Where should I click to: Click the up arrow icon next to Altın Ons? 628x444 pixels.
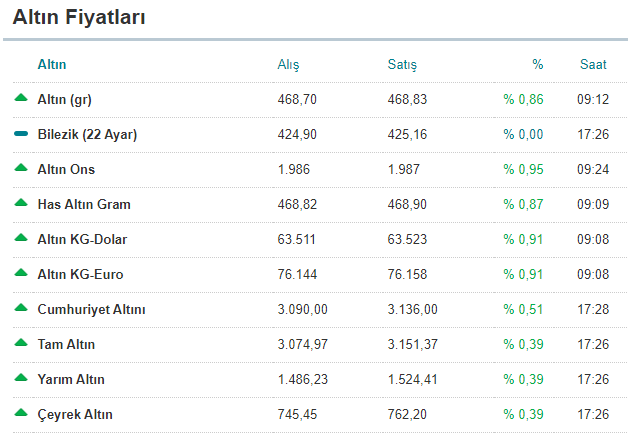coord(21,168)
